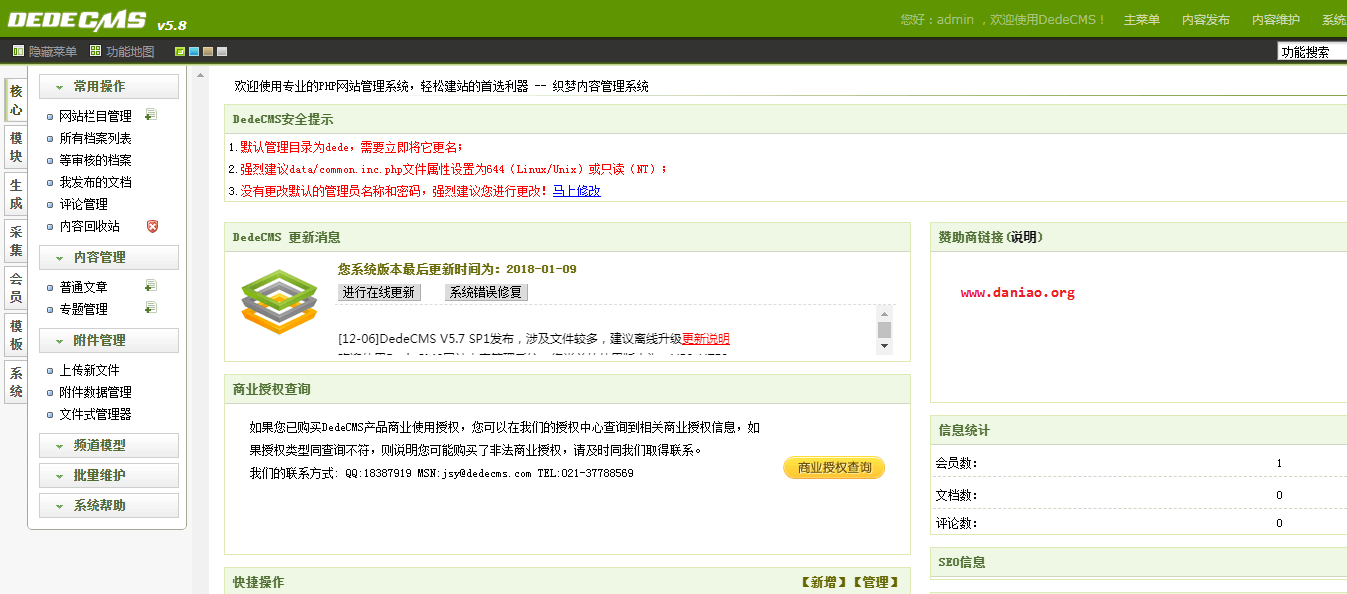
Task: Open 等审核的档案 page
Action: point(95,160)
